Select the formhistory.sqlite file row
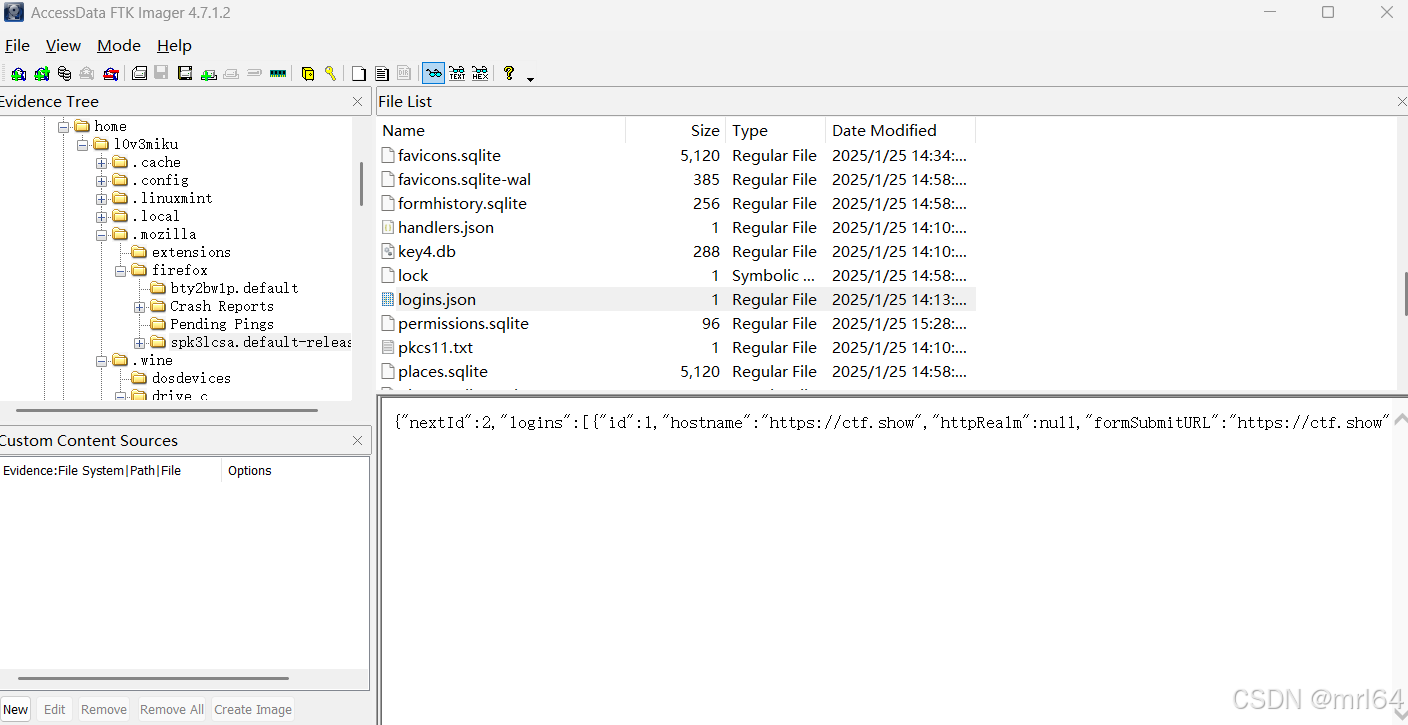1408x725 pixels. (x=676, y=204)
